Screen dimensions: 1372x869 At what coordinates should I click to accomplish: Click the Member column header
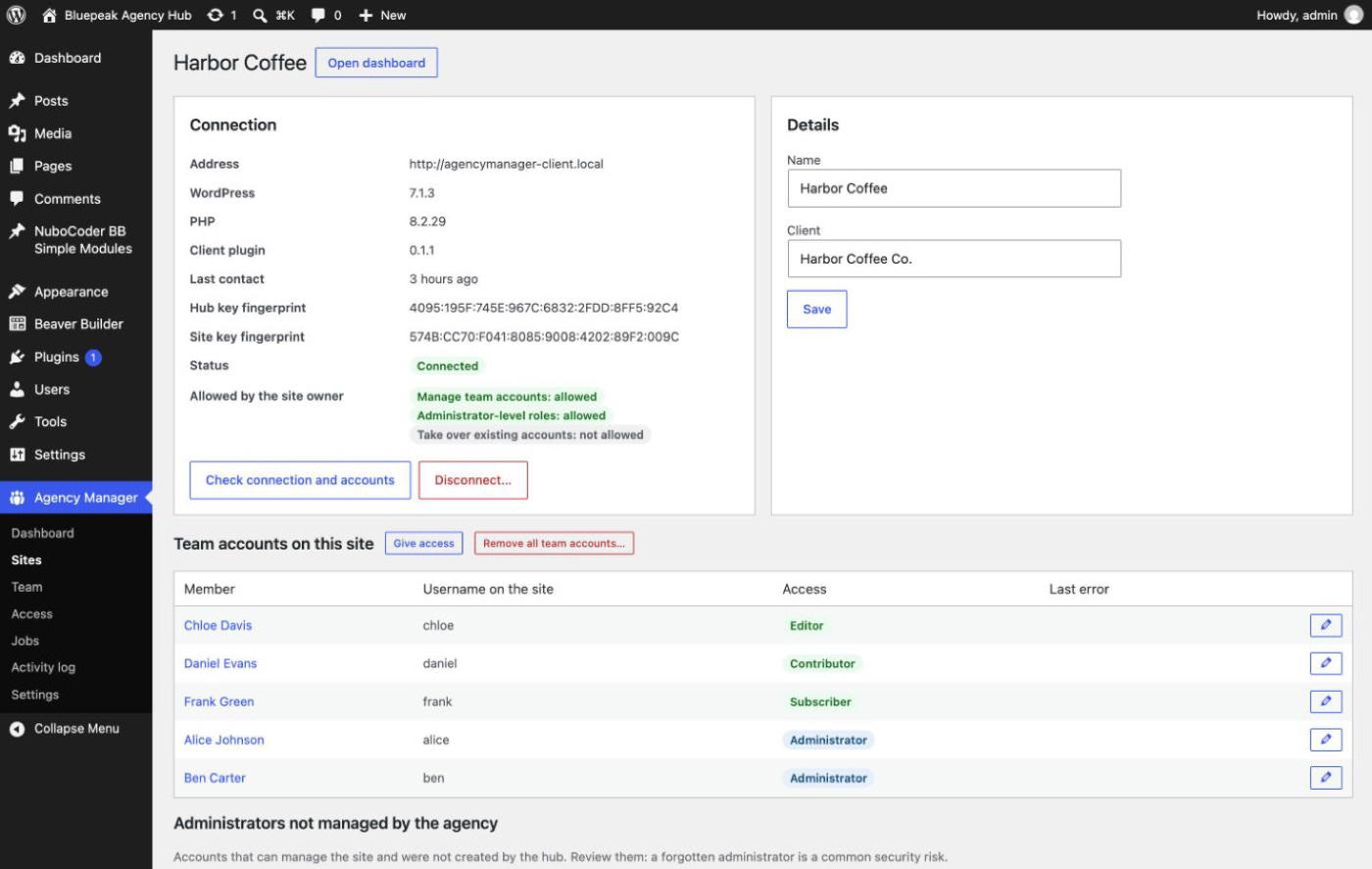[x=210, y=589]
